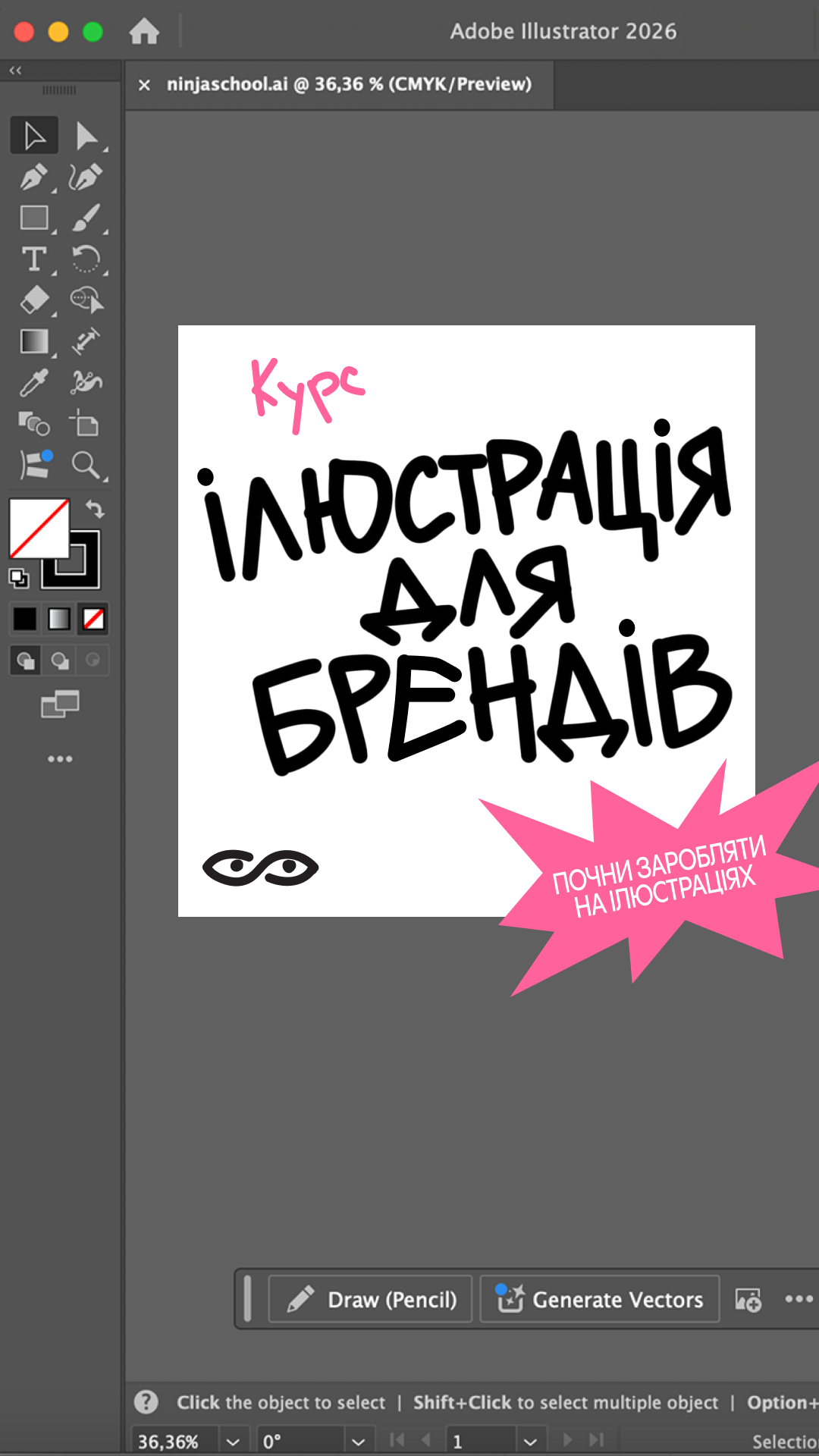
Task: Select the tool icon with blue dot
Action: coord(36,465)
